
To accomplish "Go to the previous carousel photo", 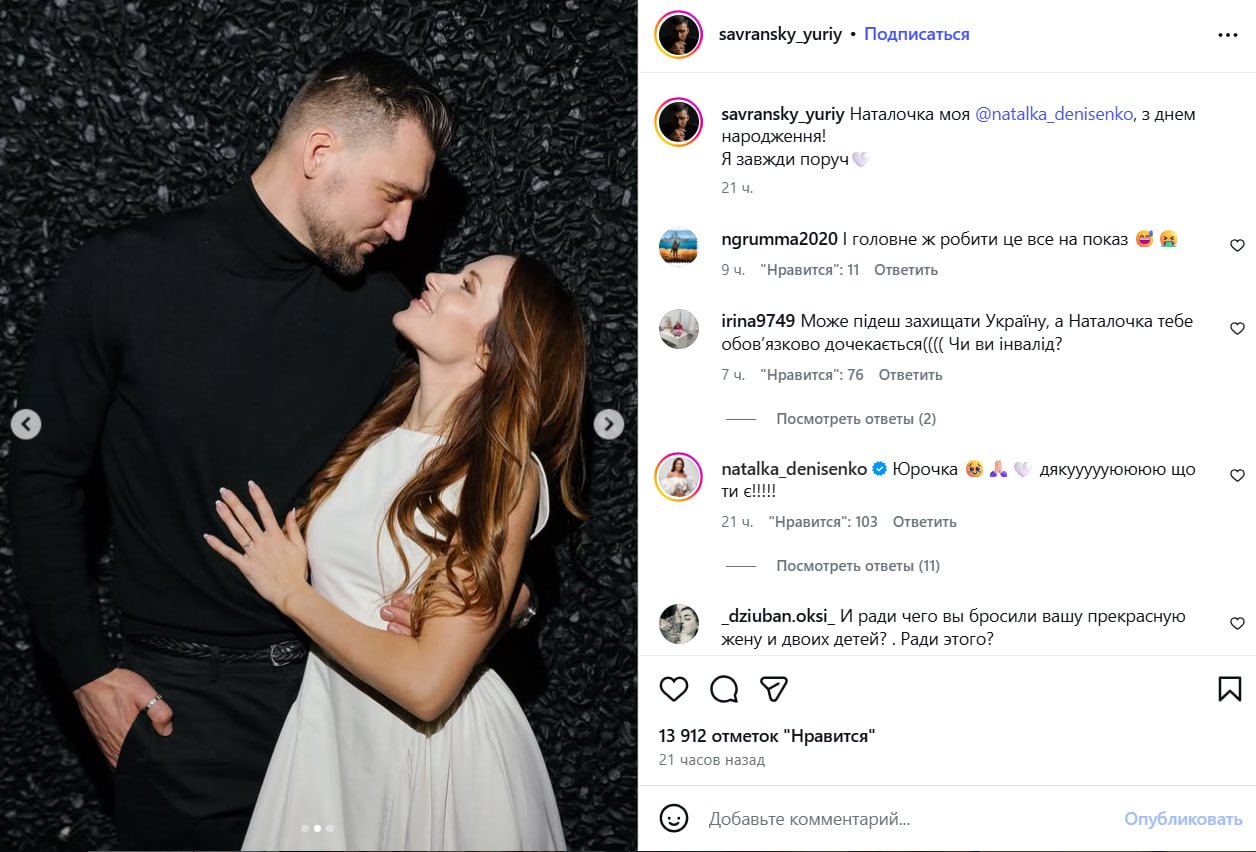I will pyautogui.click(x=26, y=424).
